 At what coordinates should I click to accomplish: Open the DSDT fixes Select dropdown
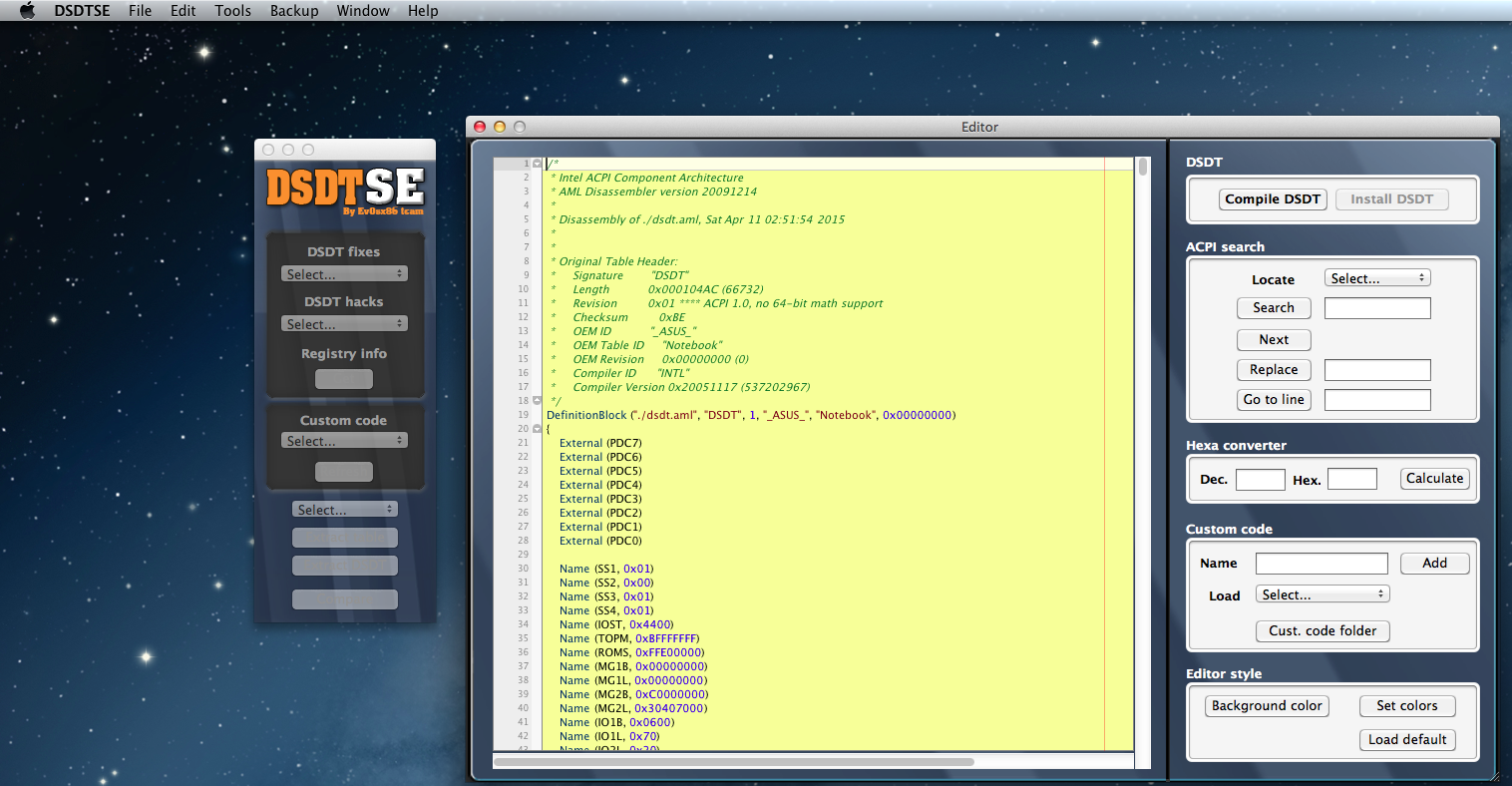coord(344,274)
